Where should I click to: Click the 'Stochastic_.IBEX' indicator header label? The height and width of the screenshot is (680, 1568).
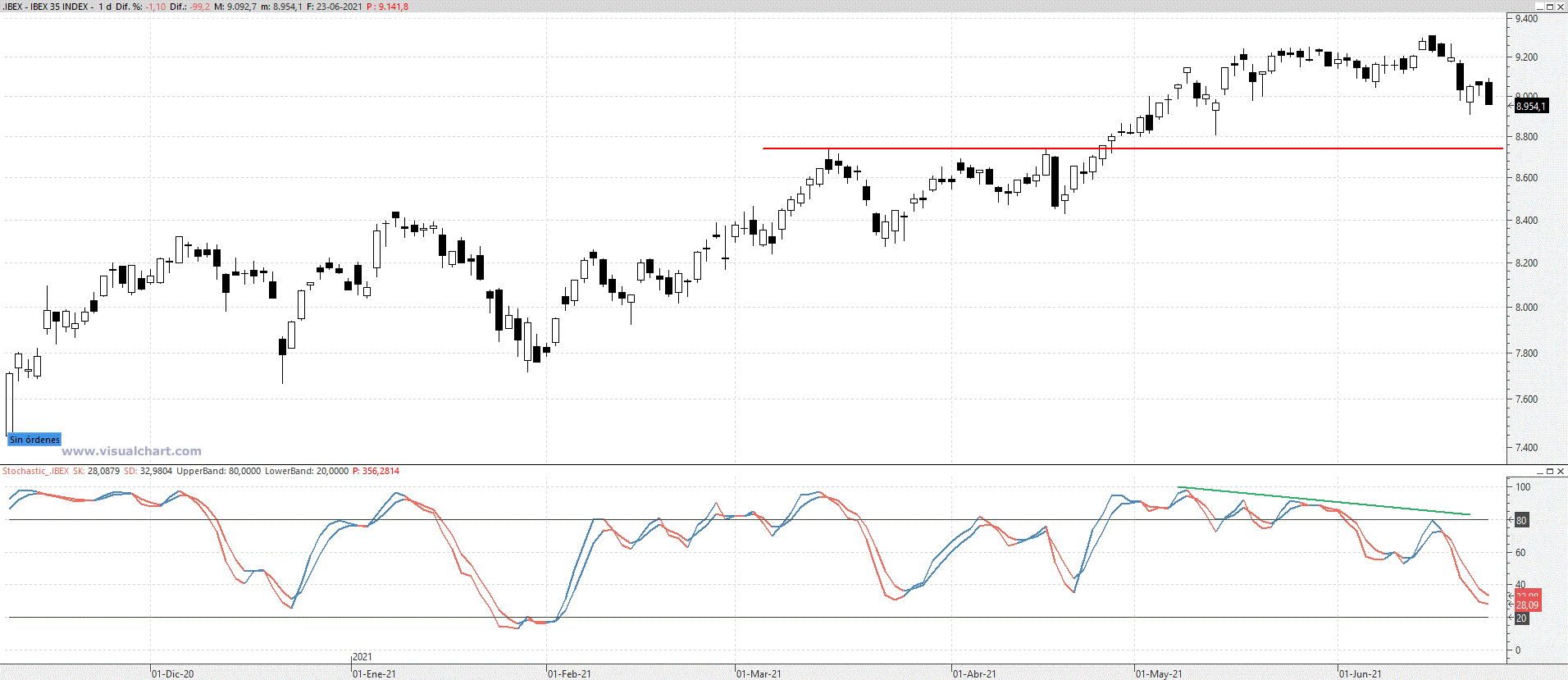[x=35, y=471]
